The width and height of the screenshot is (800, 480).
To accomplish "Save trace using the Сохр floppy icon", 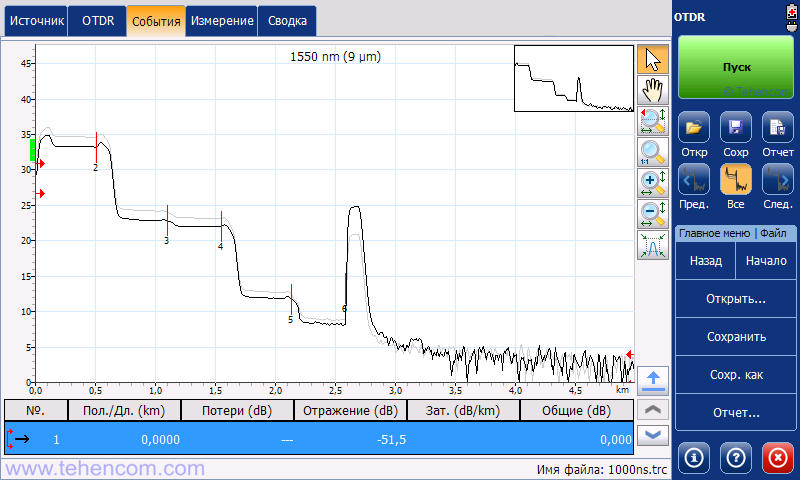I will [736, 127].
